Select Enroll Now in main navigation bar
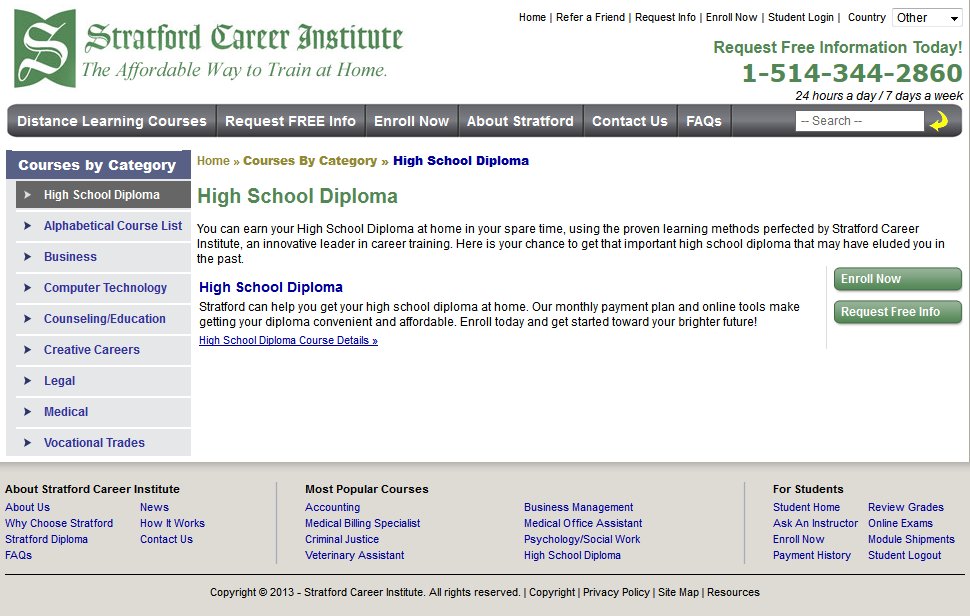Image resolution: width=970 pixels, height=616 pixels. pyautogui.click(x=411, y=121)
